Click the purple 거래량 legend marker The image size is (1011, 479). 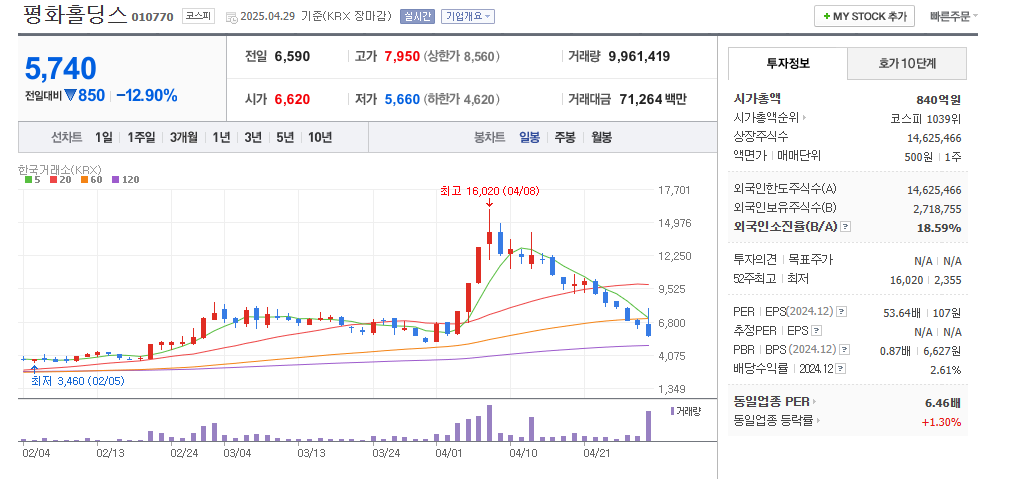(x=672, y=411)
